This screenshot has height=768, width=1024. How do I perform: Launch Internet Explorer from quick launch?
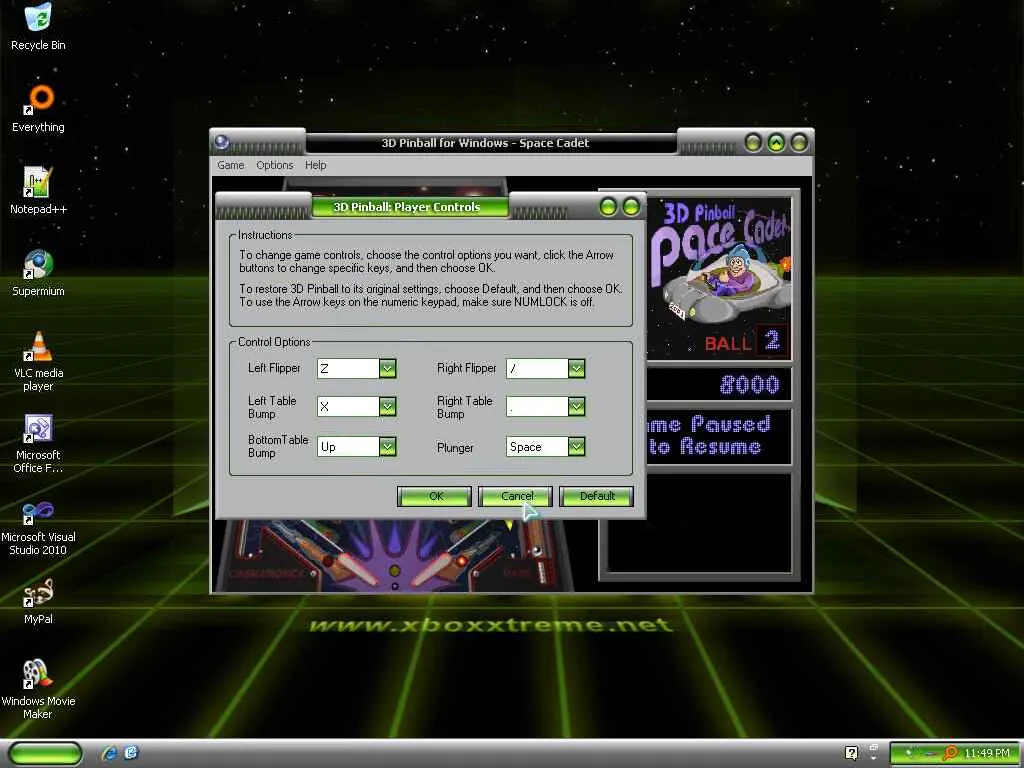[x=109, y=753]
